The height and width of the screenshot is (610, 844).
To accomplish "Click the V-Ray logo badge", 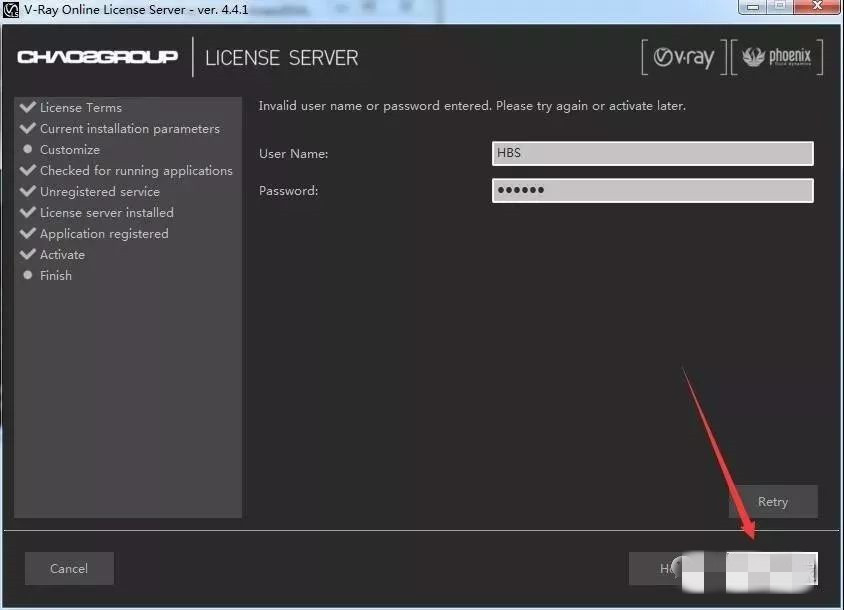I will click(684, 58).
